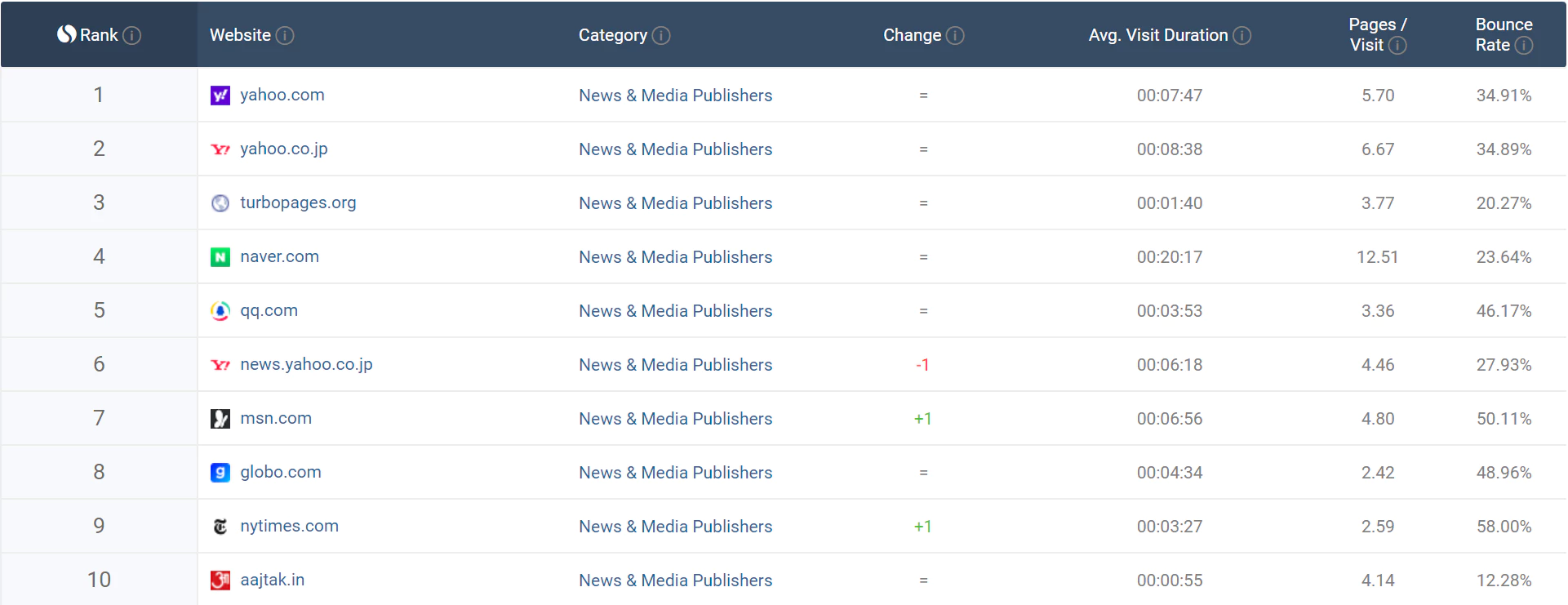Click the info icon next to Change
This screenshot has height=605, width=1568.
955,35
